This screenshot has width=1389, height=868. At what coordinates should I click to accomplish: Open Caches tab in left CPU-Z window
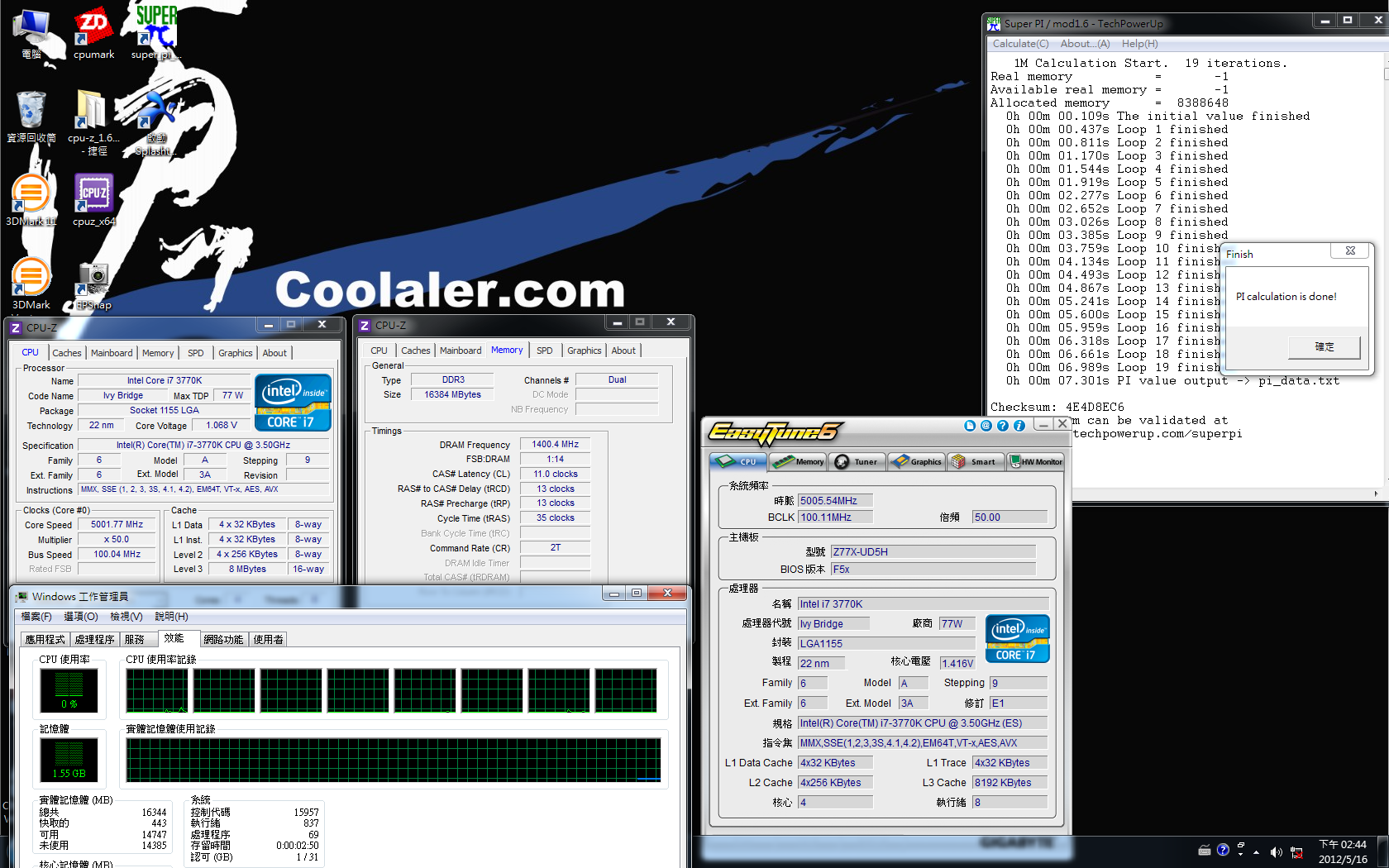point(67,353)
